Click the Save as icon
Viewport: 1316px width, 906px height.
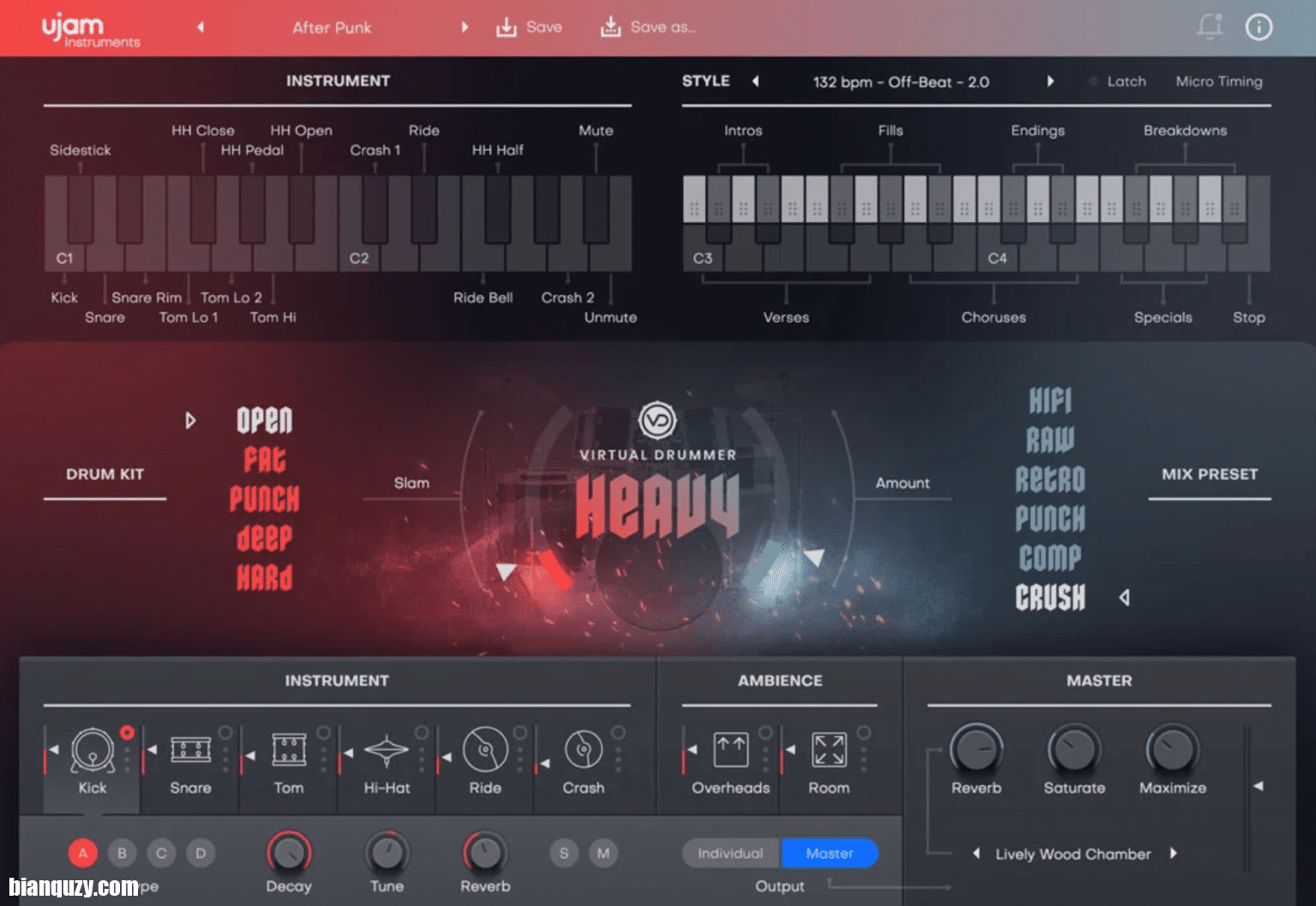click(610, 27)
